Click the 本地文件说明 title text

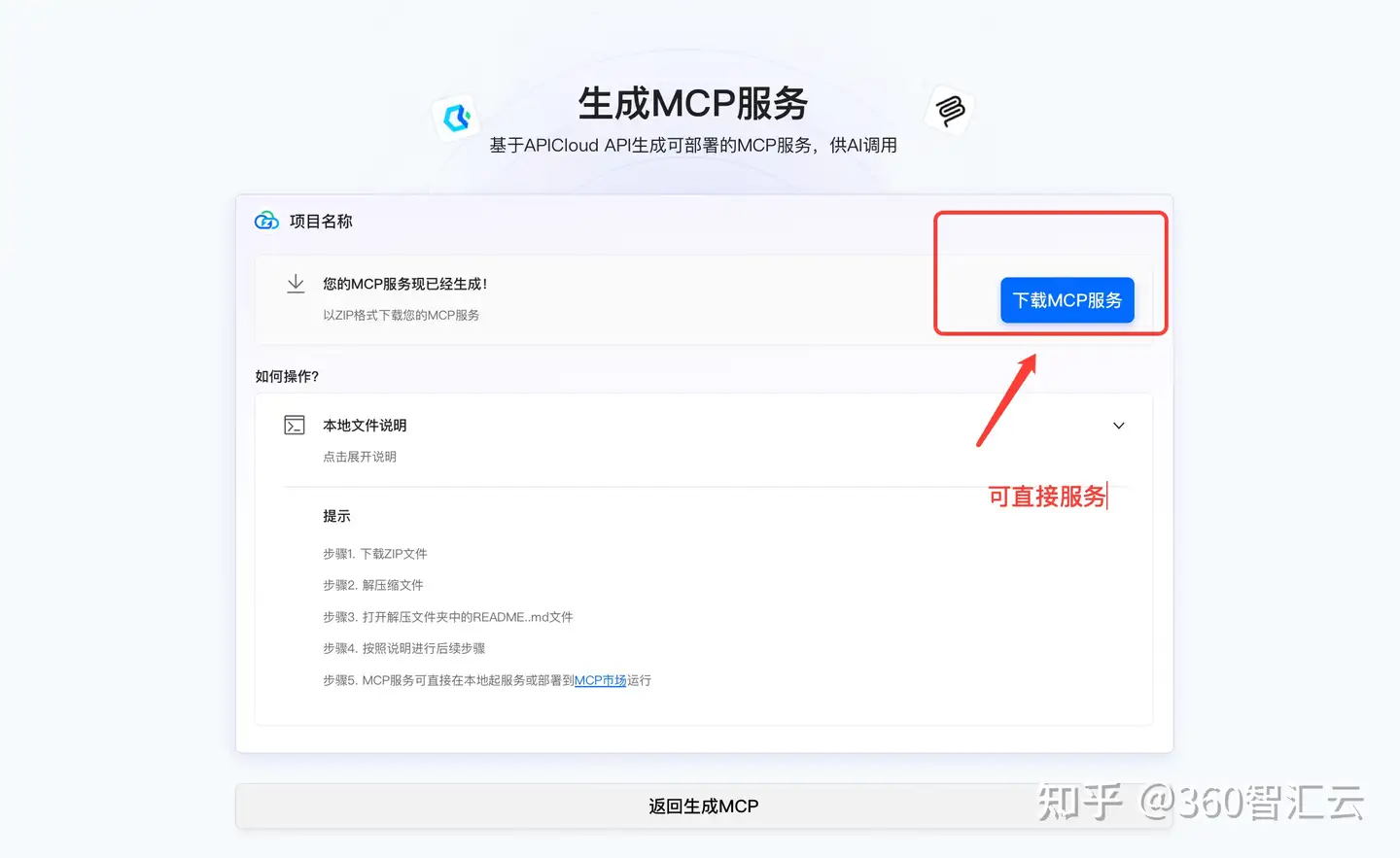pos(365,426)
